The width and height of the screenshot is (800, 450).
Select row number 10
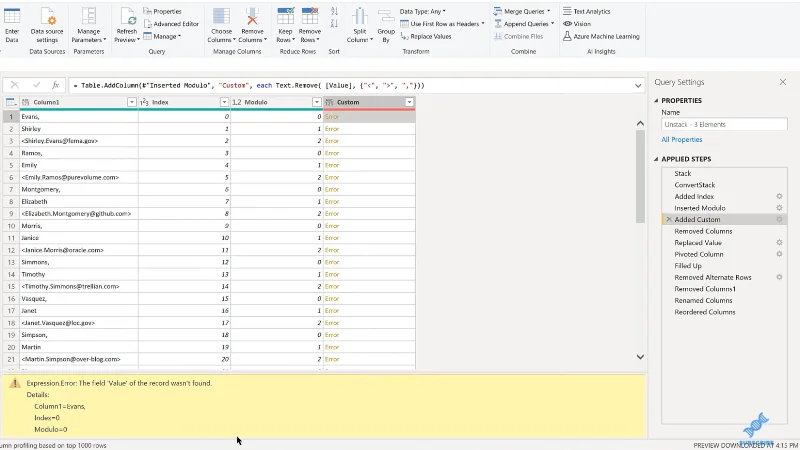11,226
